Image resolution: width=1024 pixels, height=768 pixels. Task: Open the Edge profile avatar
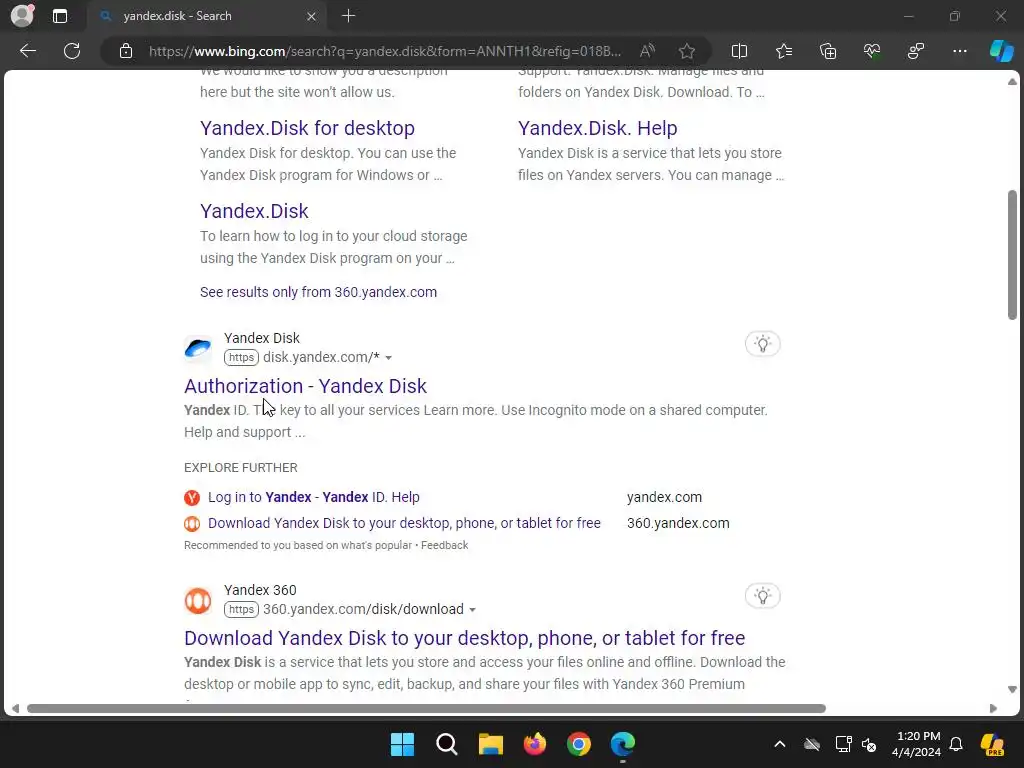coord(23,16)
